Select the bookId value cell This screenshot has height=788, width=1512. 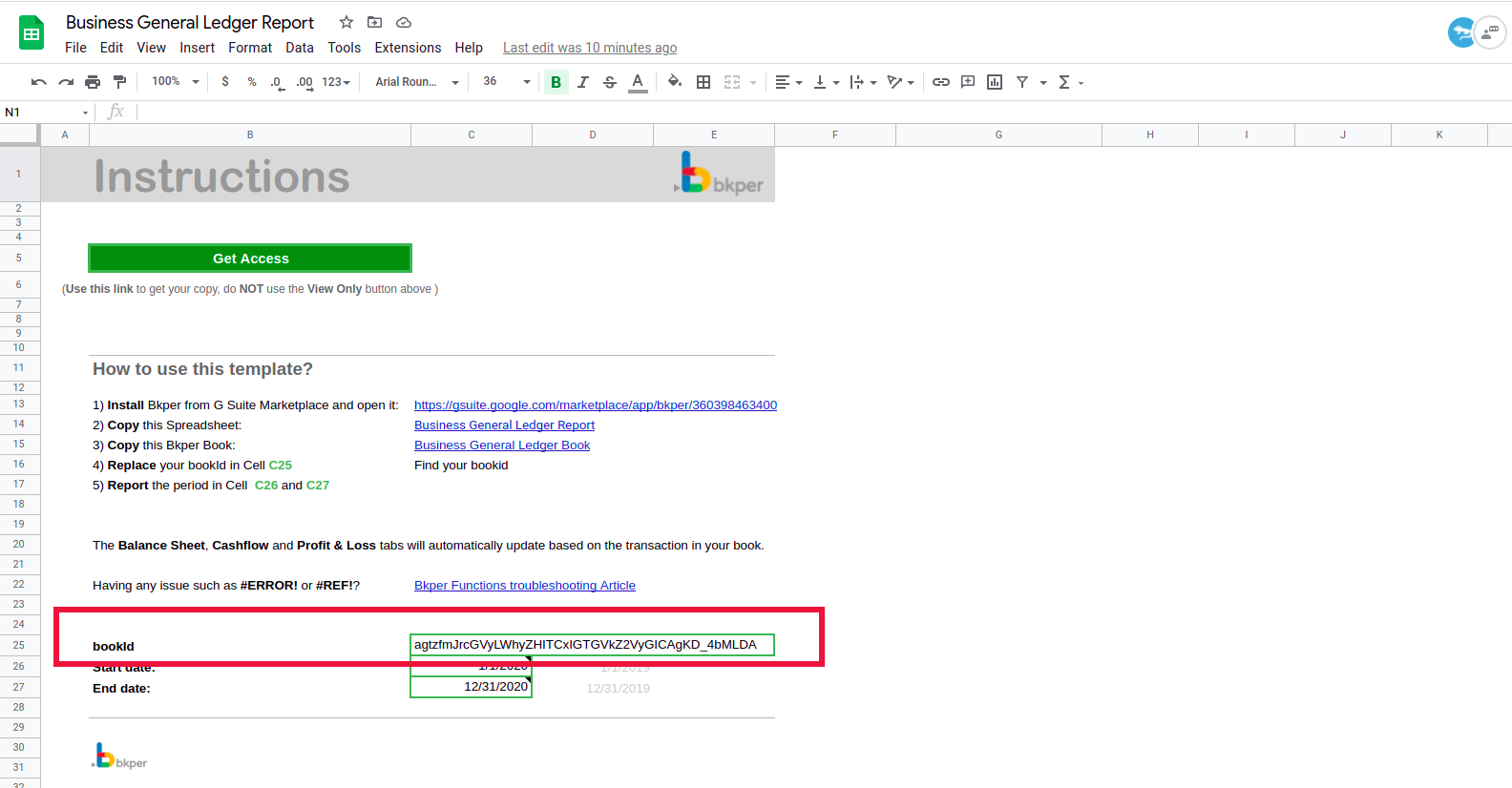tap(592, 645)
